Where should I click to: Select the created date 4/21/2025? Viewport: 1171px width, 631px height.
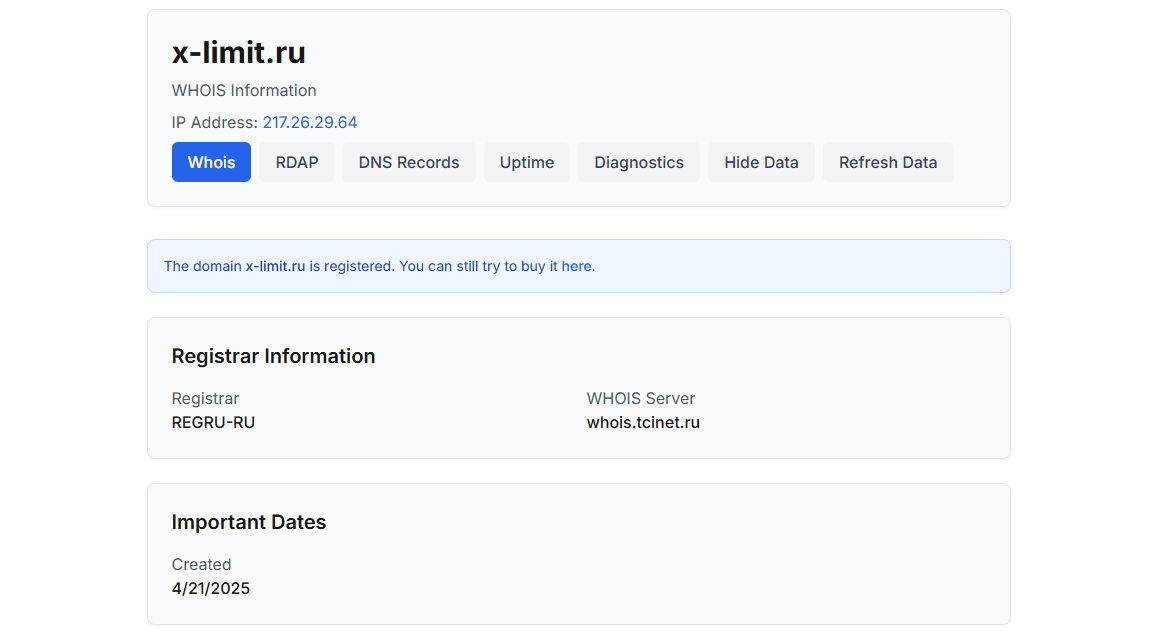(x=211, y=588)
